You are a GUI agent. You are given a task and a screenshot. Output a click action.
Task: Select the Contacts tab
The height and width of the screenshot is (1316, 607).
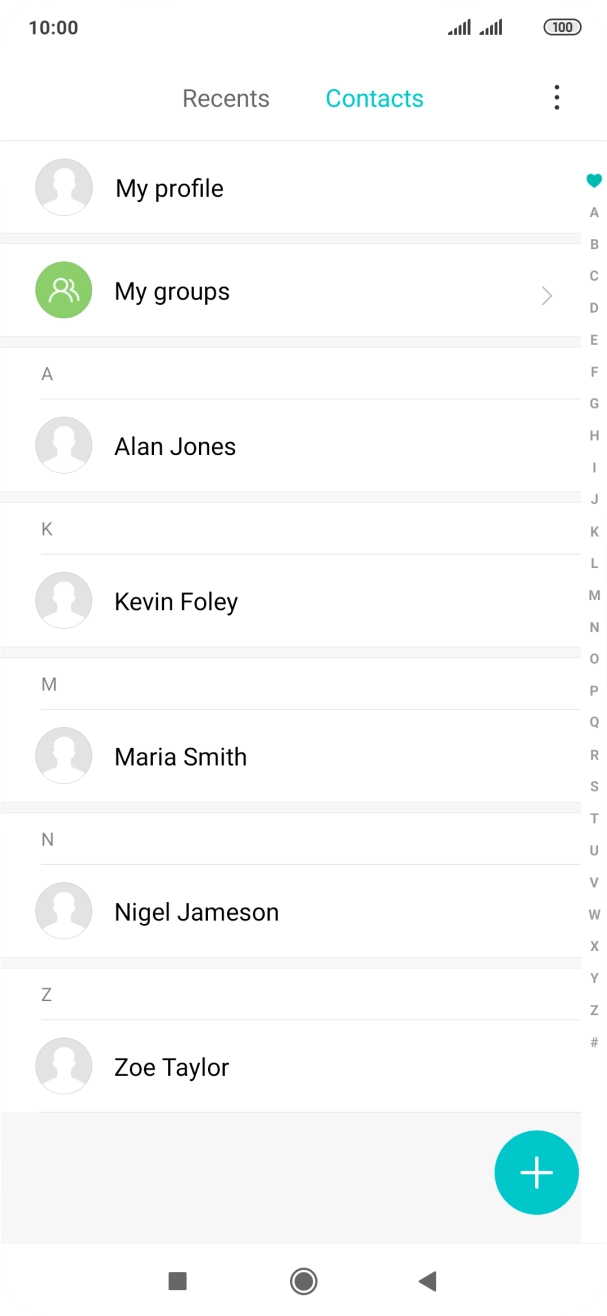tap(374, 97)
